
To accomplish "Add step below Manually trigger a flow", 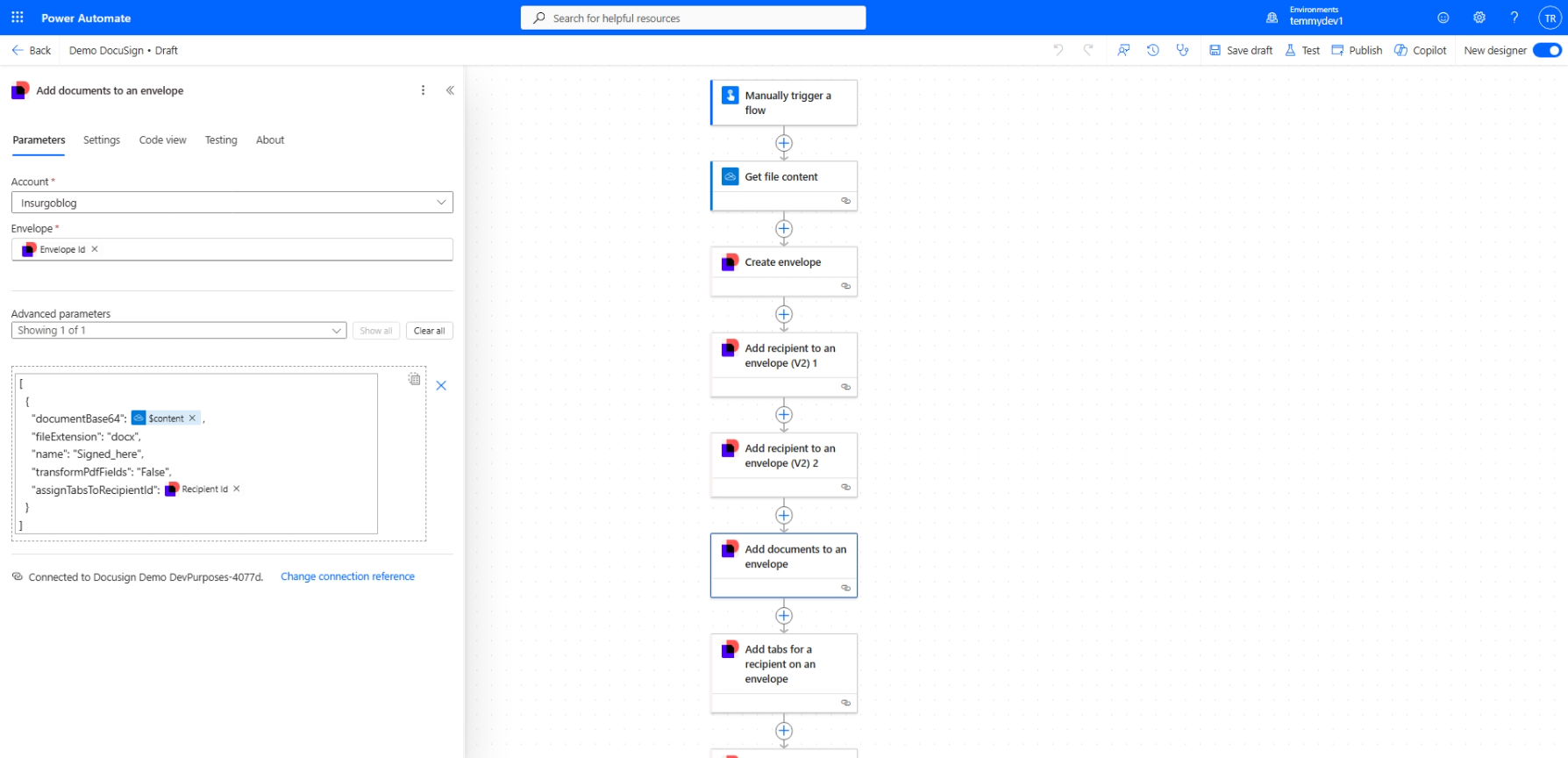I will click(784, 143).
